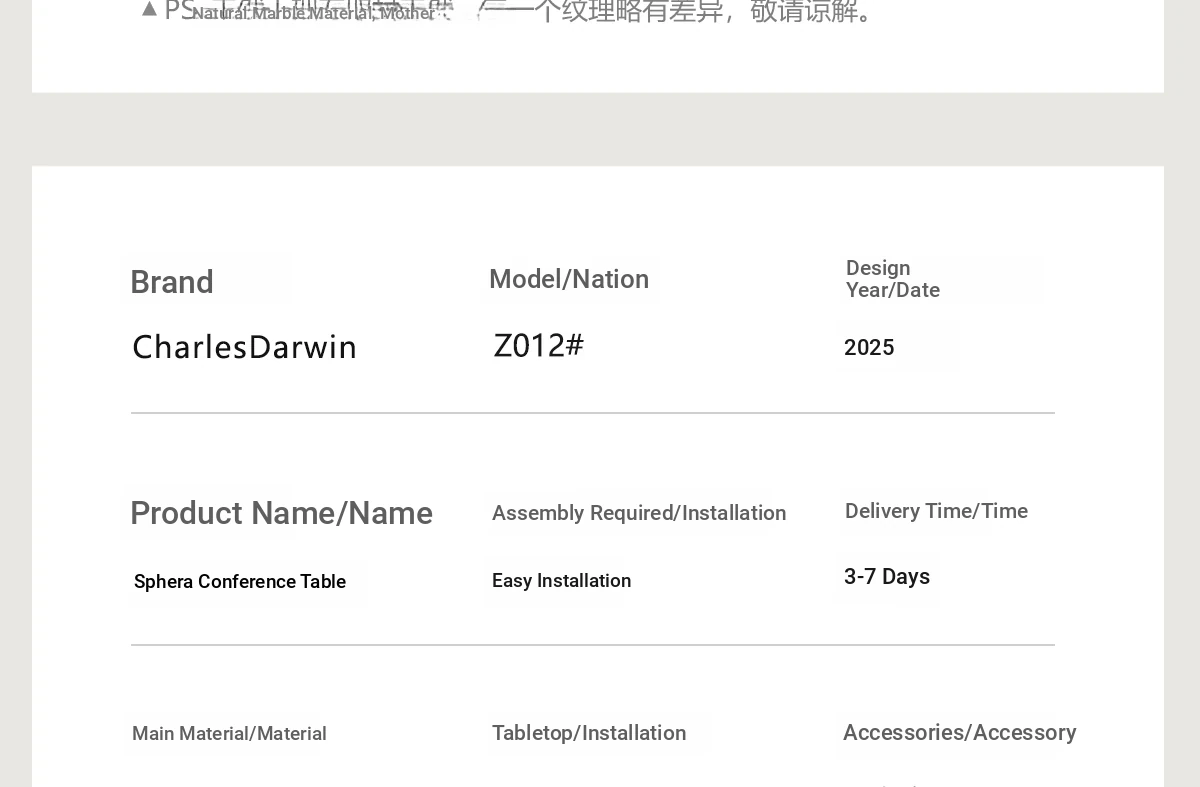Click the Brand heading
Image resolution: width=1200 pixels, height=787 pixels.
(x=172, y=283)
